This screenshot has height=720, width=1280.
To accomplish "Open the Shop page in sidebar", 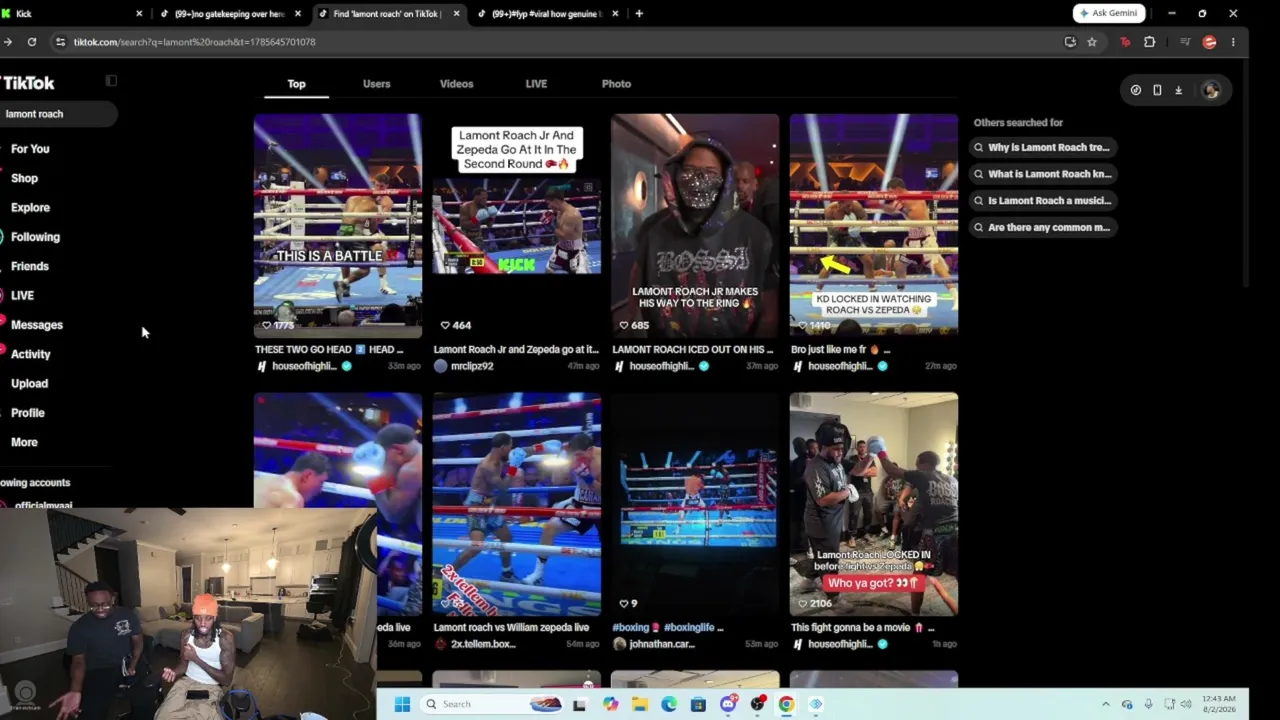I will coord(24,179).
